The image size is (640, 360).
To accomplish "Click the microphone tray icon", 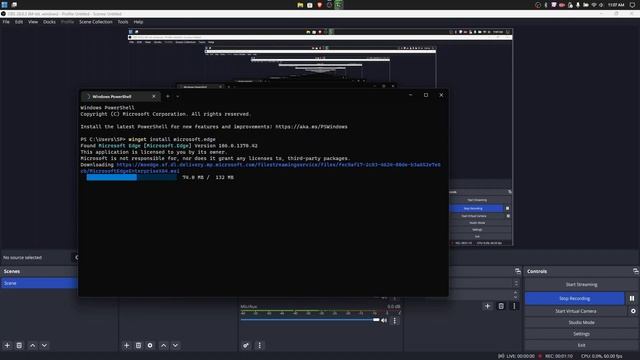I will click(x=578, y=5).
